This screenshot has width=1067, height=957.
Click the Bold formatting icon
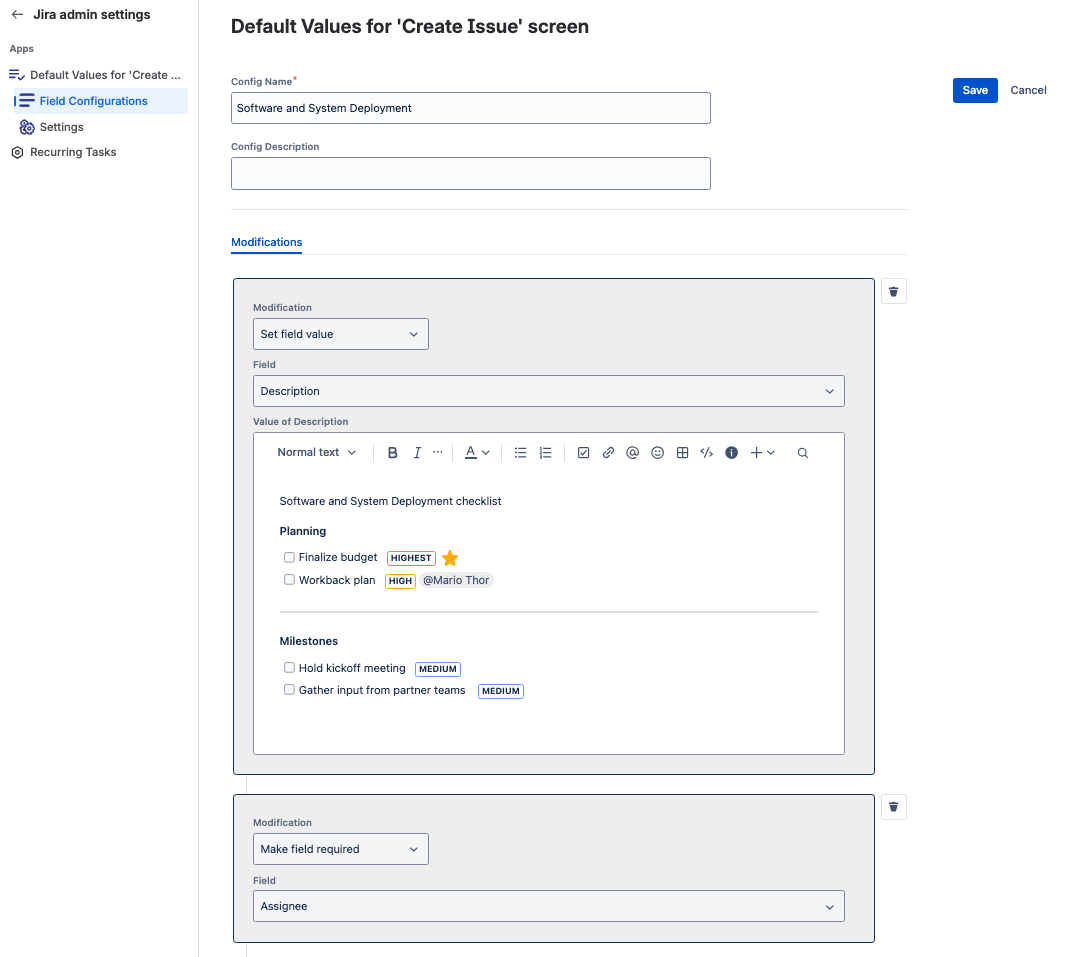coord(393,453)
